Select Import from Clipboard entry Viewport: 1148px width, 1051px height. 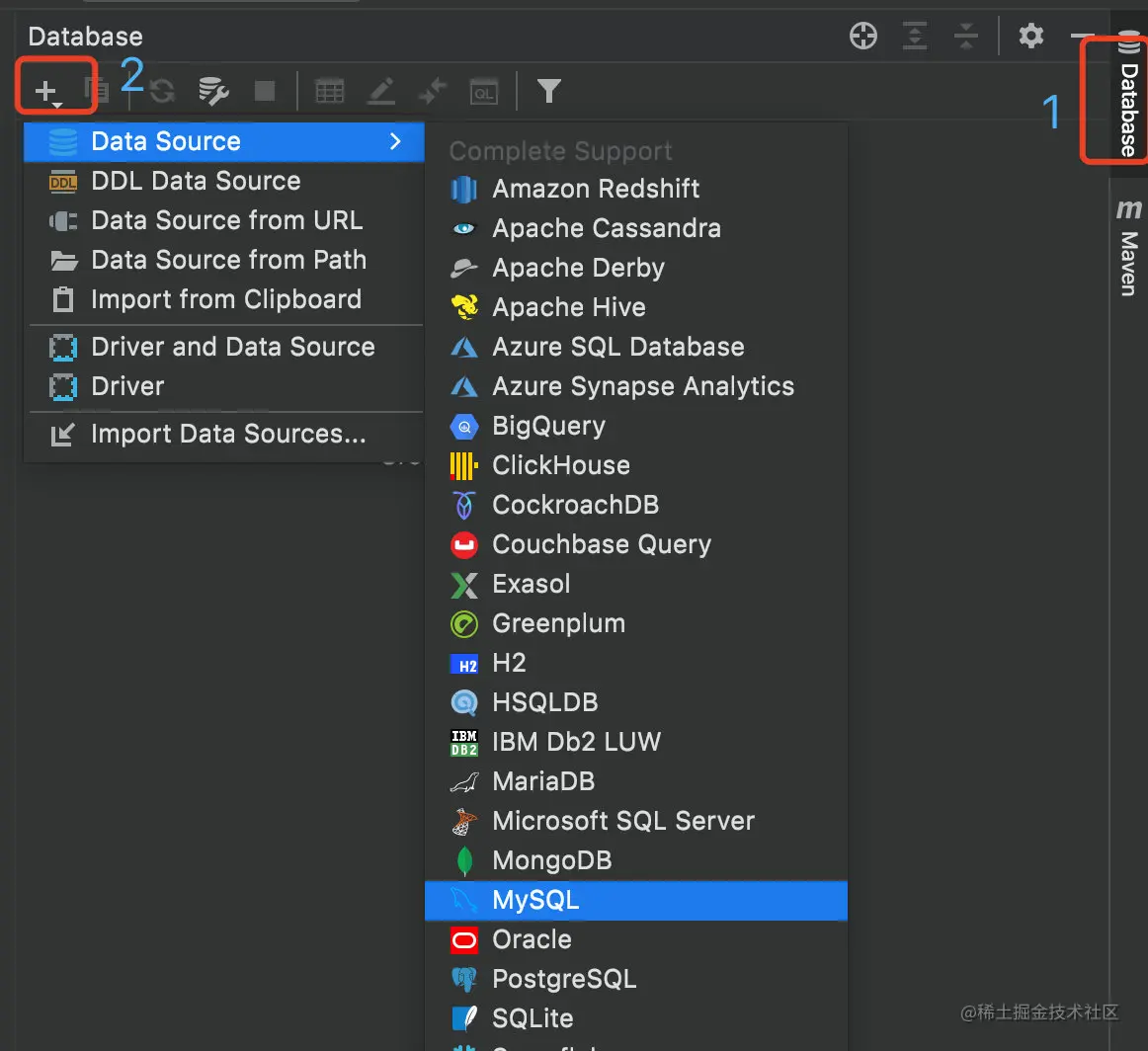click(224, 299)
